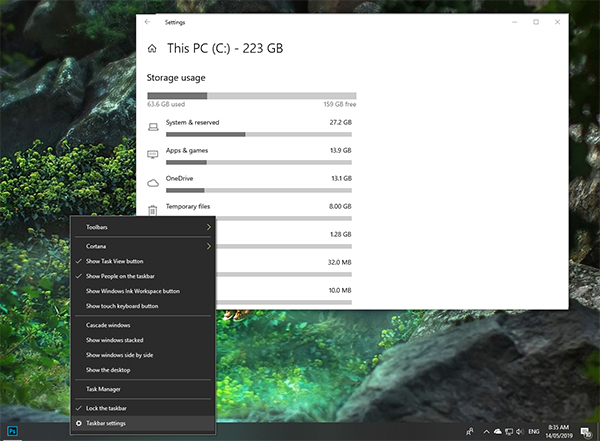Choose Show windows side by side
600x441 pixels.
click(143, 355)
